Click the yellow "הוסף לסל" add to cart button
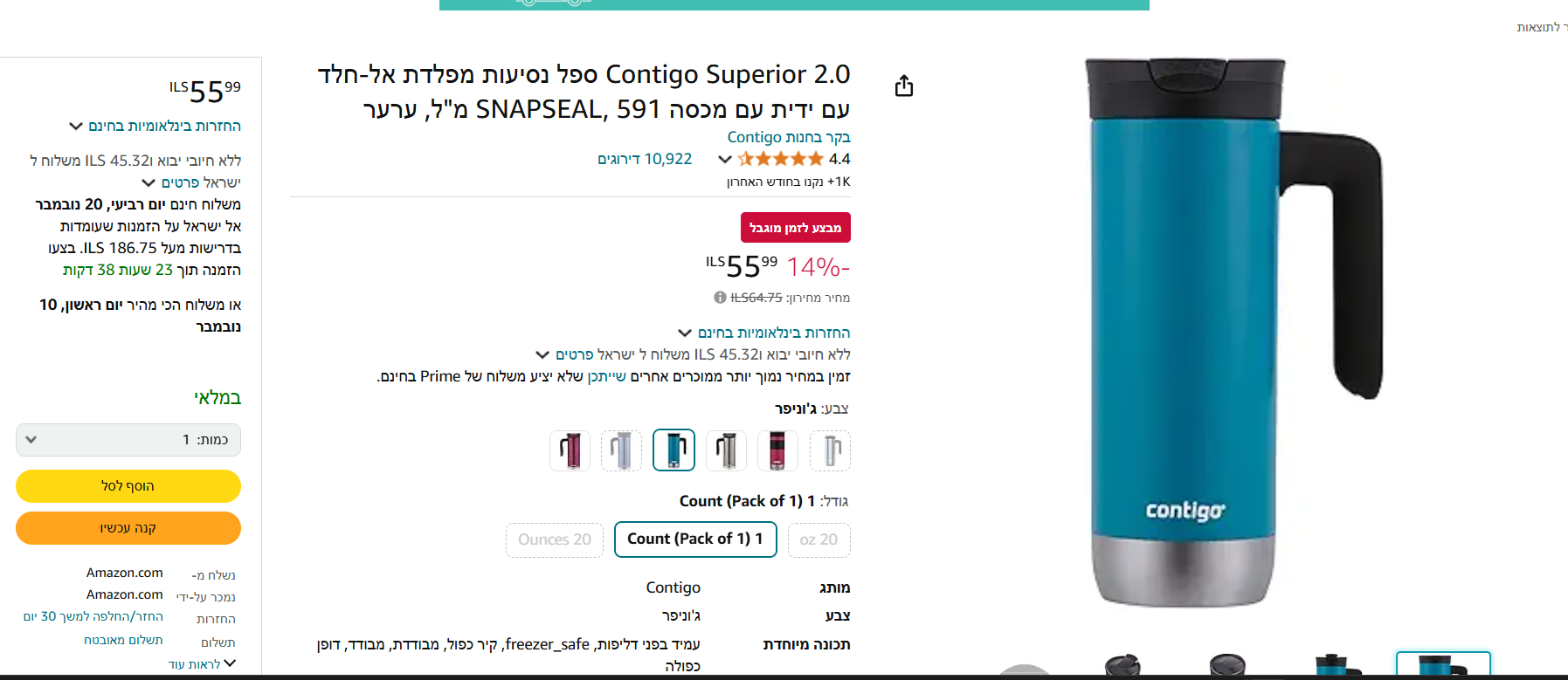 [128, 486]
